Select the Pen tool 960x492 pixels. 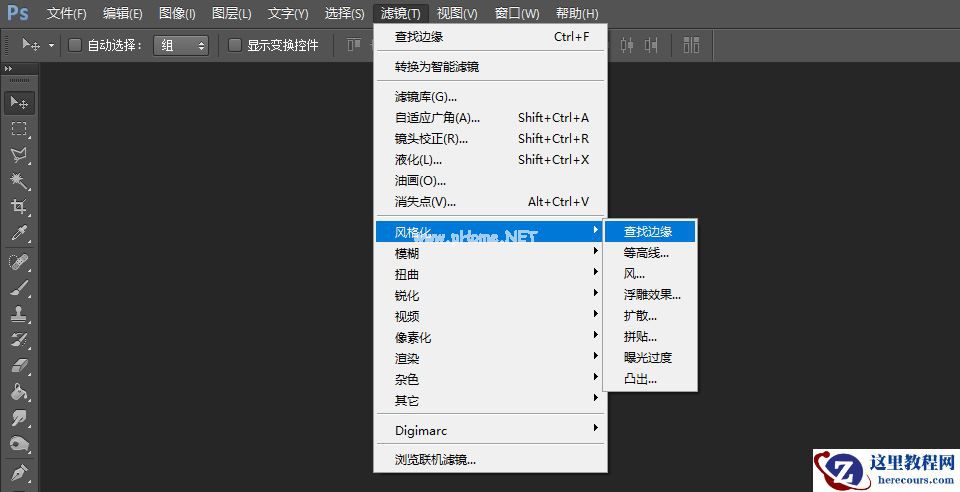click(19, 473)
